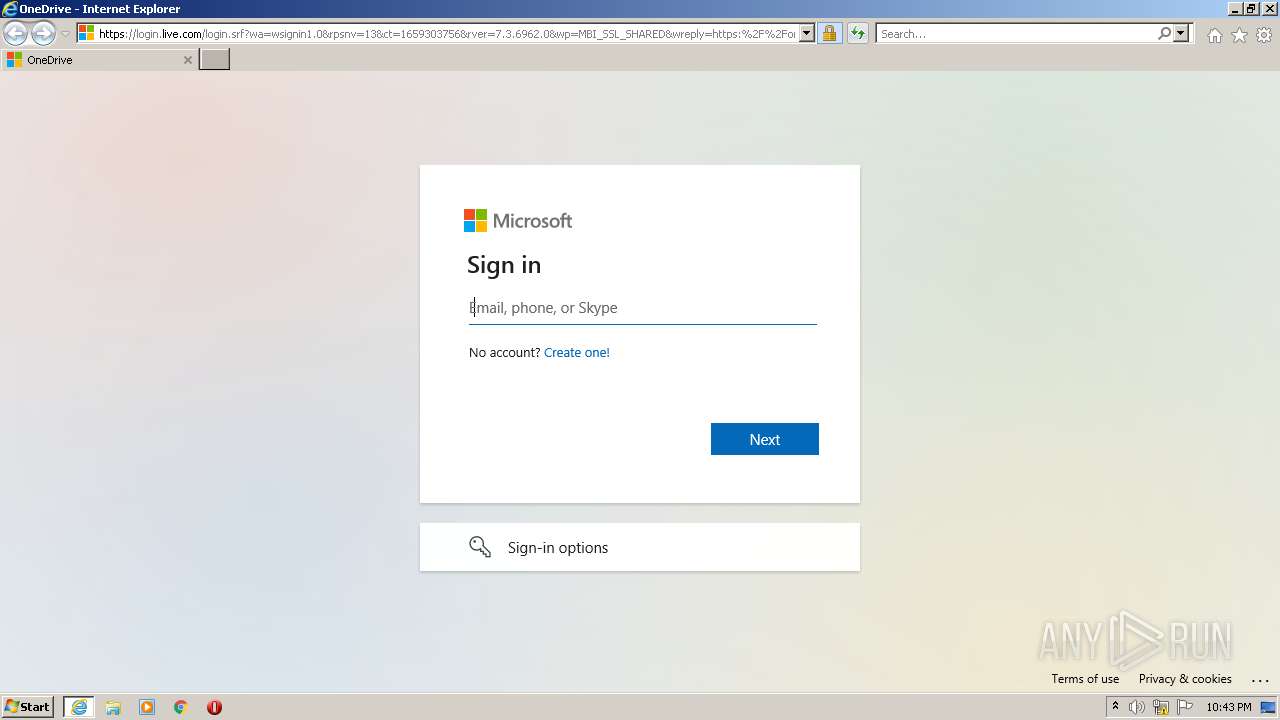Open Sign-in options
The height and width of the screenshot is (720, 1280).
click(640, 547)
